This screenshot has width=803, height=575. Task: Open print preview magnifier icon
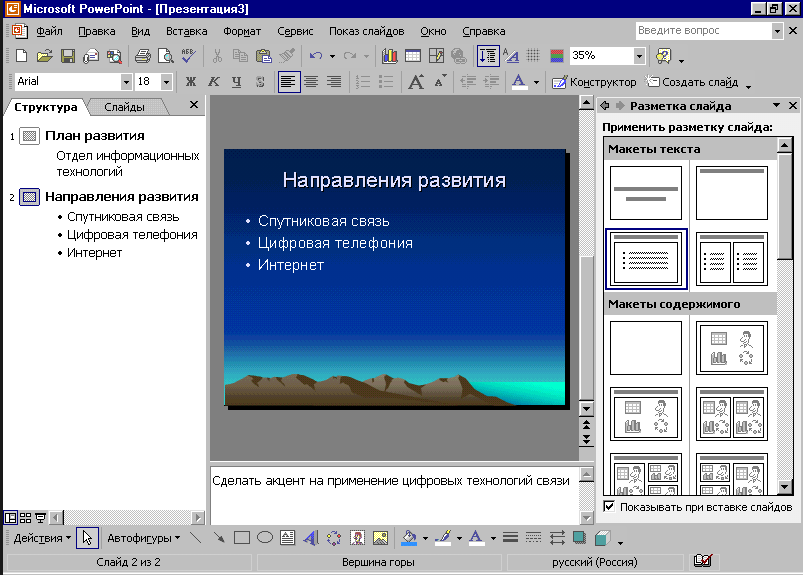point(165,55)
